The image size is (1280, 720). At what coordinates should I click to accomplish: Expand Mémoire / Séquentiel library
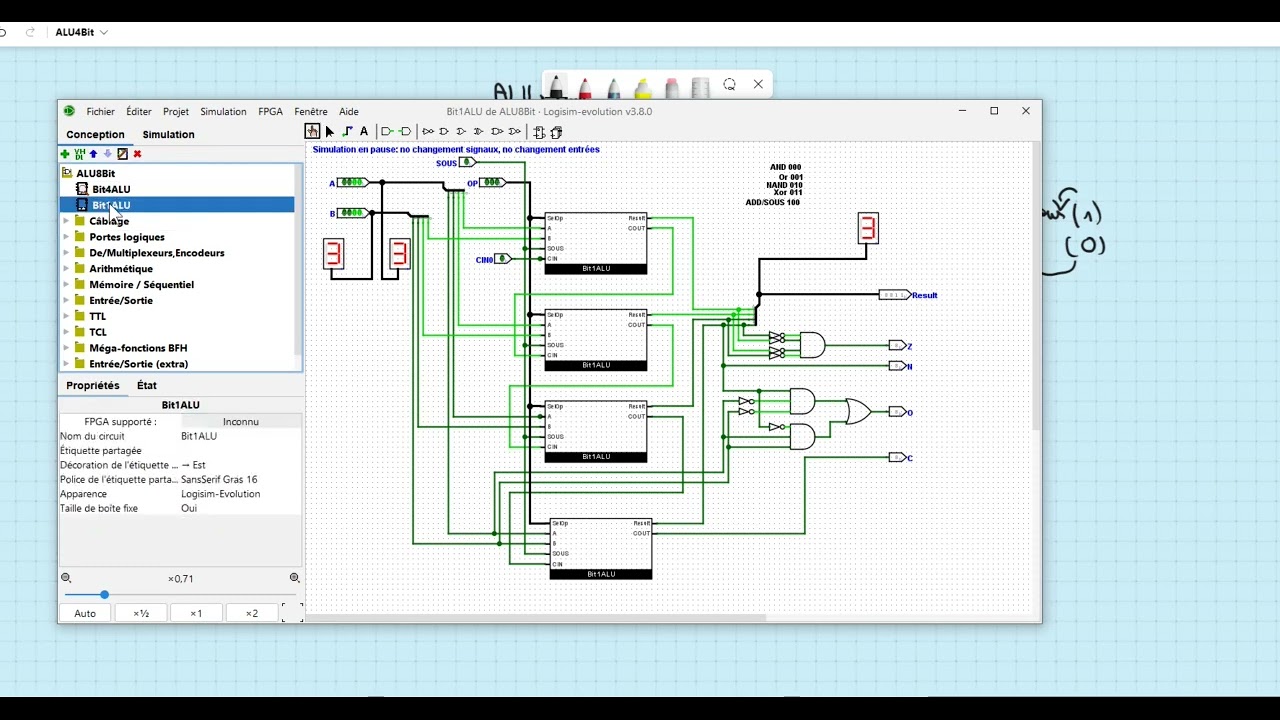tap(66, 285)
